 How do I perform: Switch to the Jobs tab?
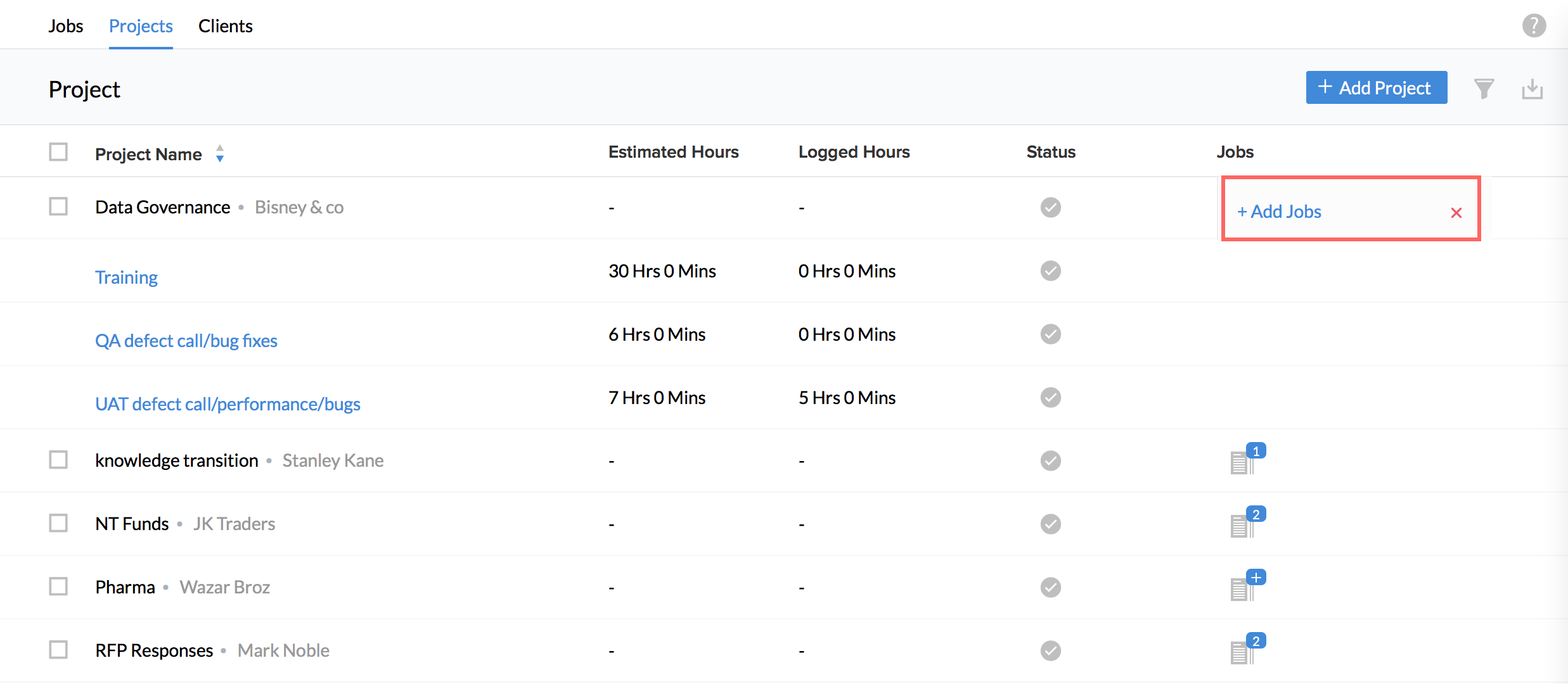65,26
